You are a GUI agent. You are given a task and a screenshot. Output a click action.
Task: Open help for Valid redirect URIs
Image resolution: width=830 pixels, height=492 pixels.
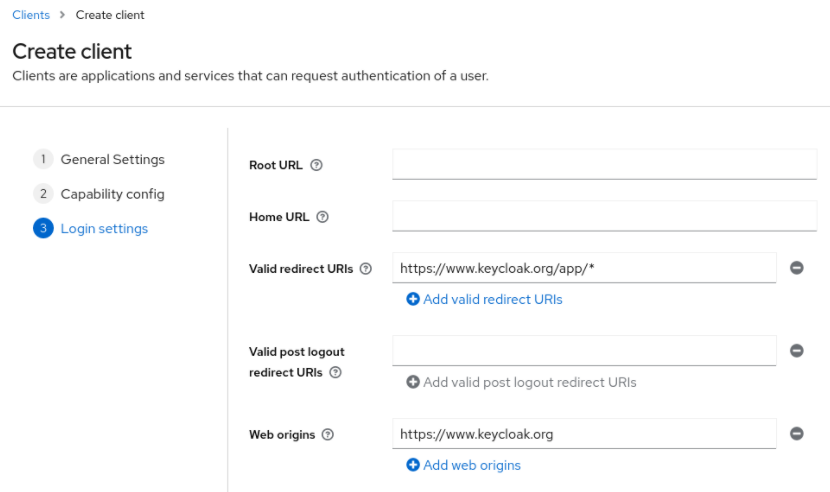365,269
